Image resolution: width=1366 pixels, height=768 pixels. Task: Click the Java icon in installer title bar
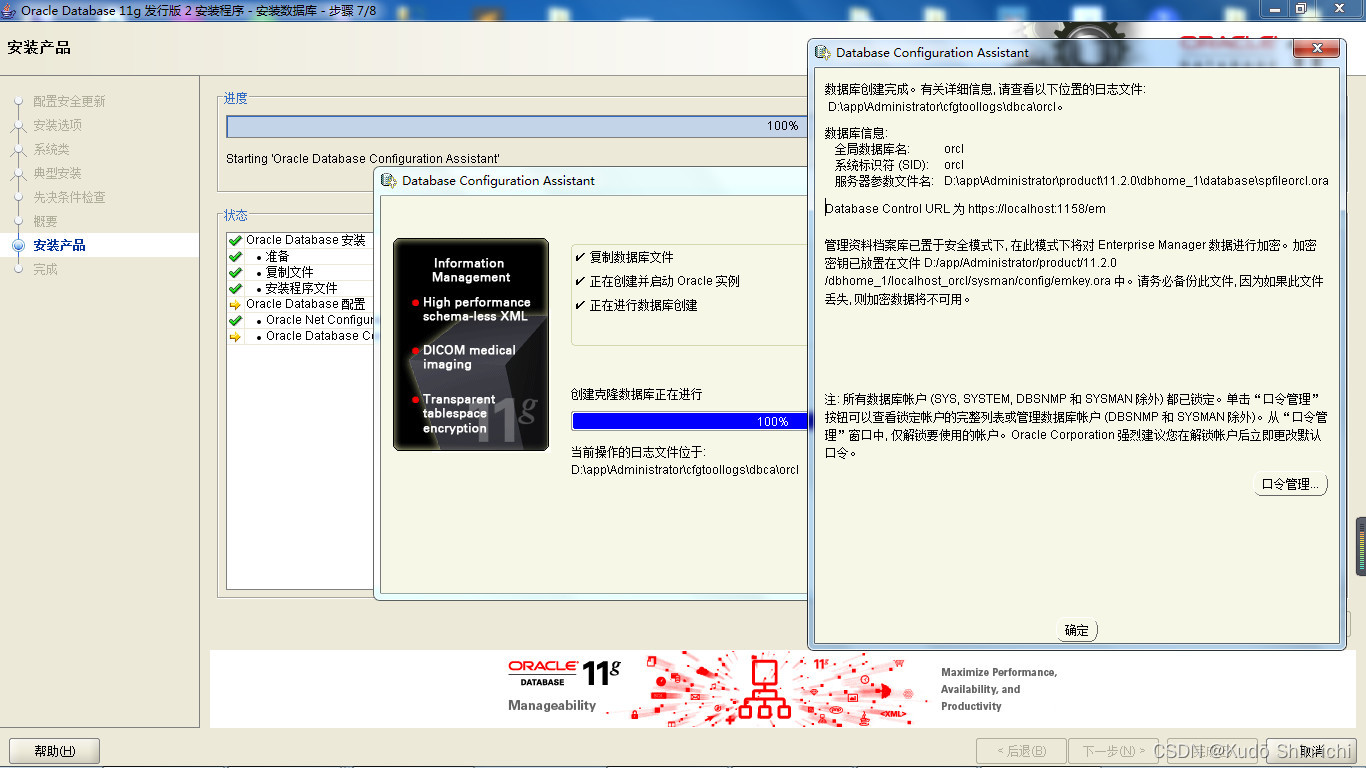pyautogui.click(x=9, y=10)
